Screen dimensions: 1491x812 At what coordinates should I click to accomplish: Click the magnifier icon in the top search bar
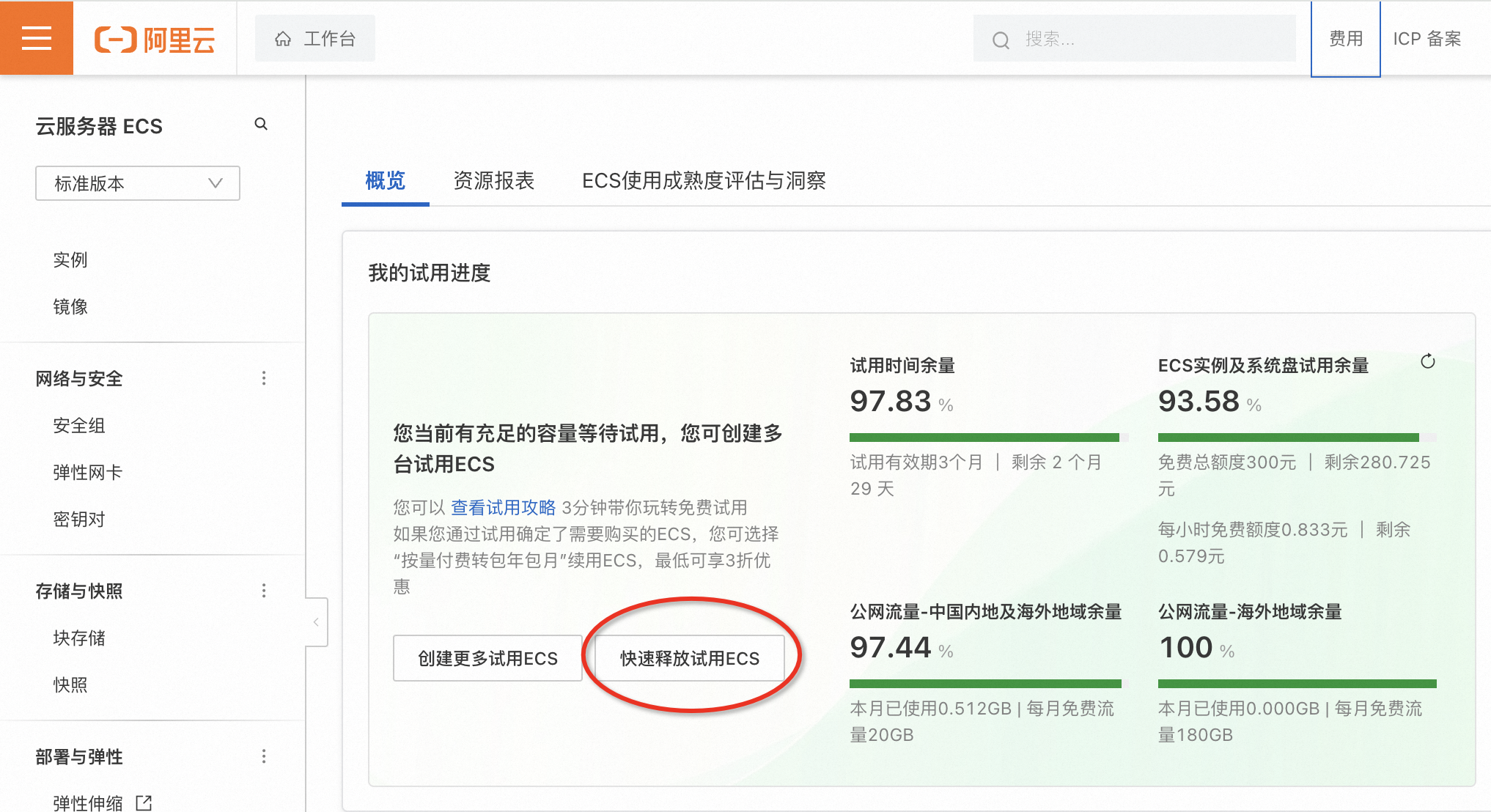pyautogui.click(x=1001, y=40)
